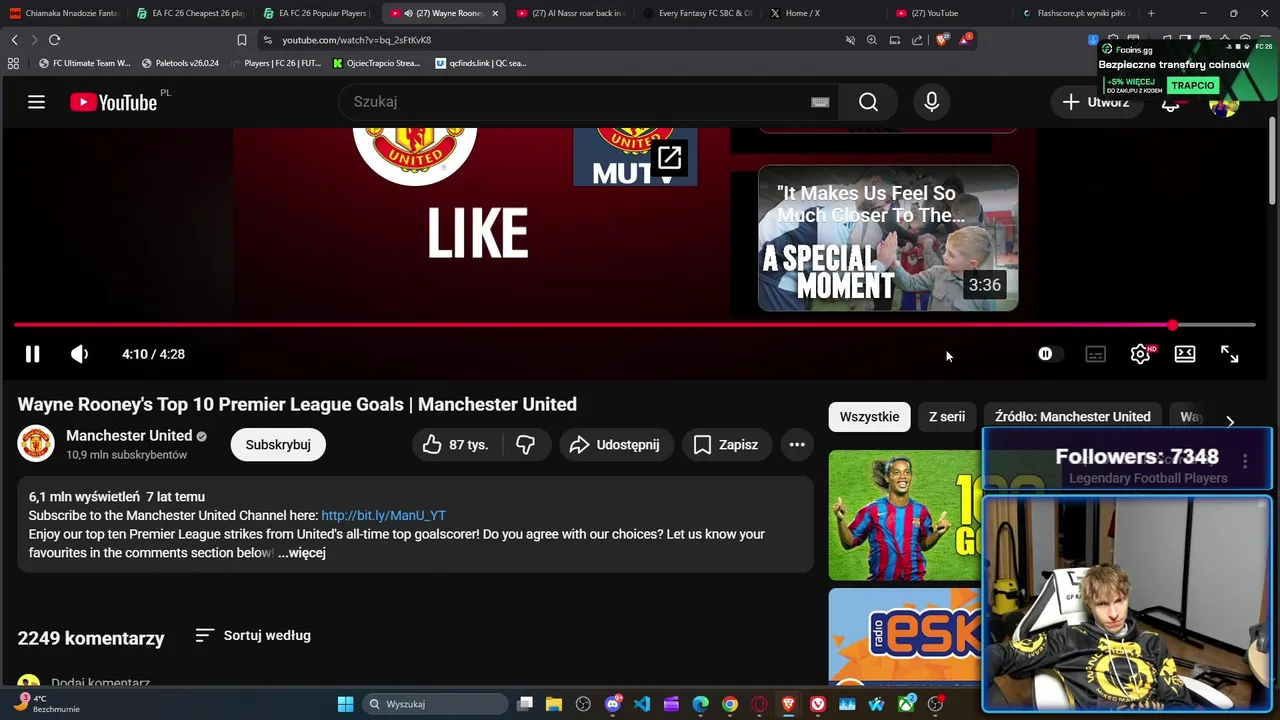This screenshot has height=720, width=1280.
Task: Open Paletools v26.0.24 bookmark
Action: [180, 63]
